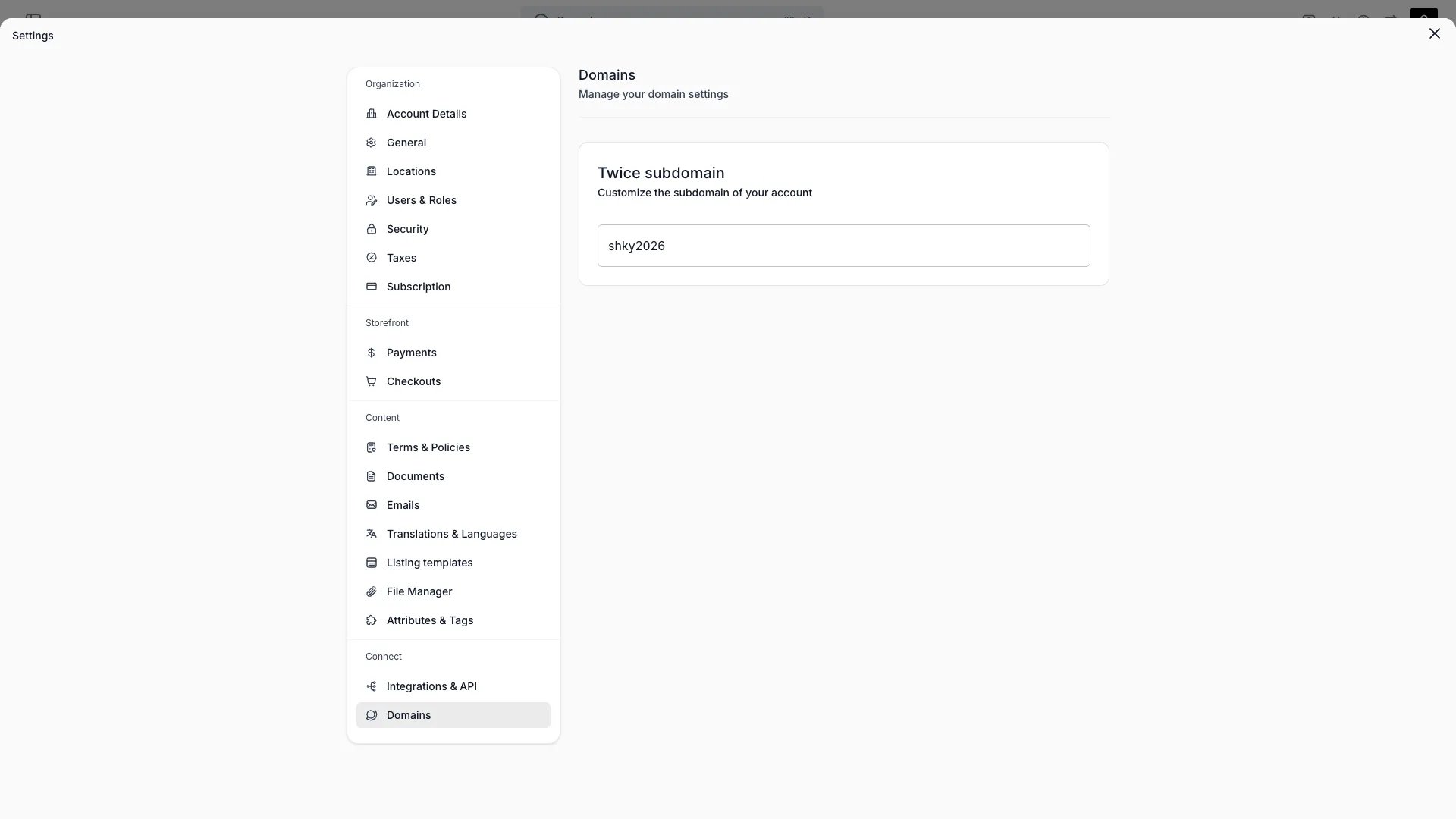
Task: Click the Content section label
Action: click(382, 418)
